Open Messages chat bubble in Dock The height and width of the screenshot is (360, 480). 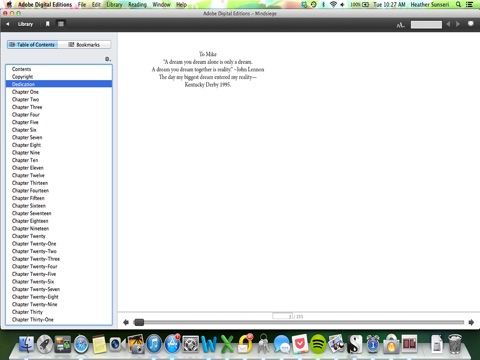(282, 345)
